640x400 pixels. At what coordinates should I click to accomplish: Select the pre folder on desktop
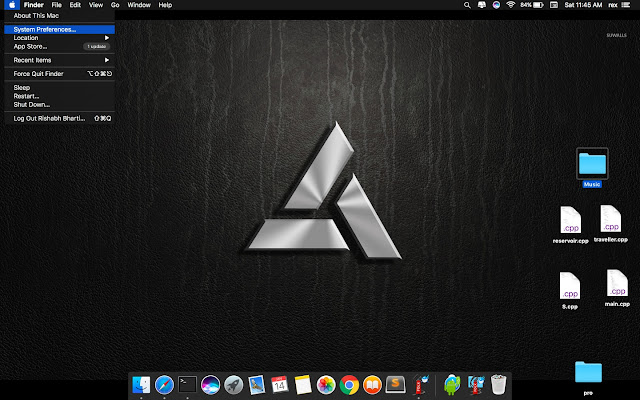click(588, 378)
